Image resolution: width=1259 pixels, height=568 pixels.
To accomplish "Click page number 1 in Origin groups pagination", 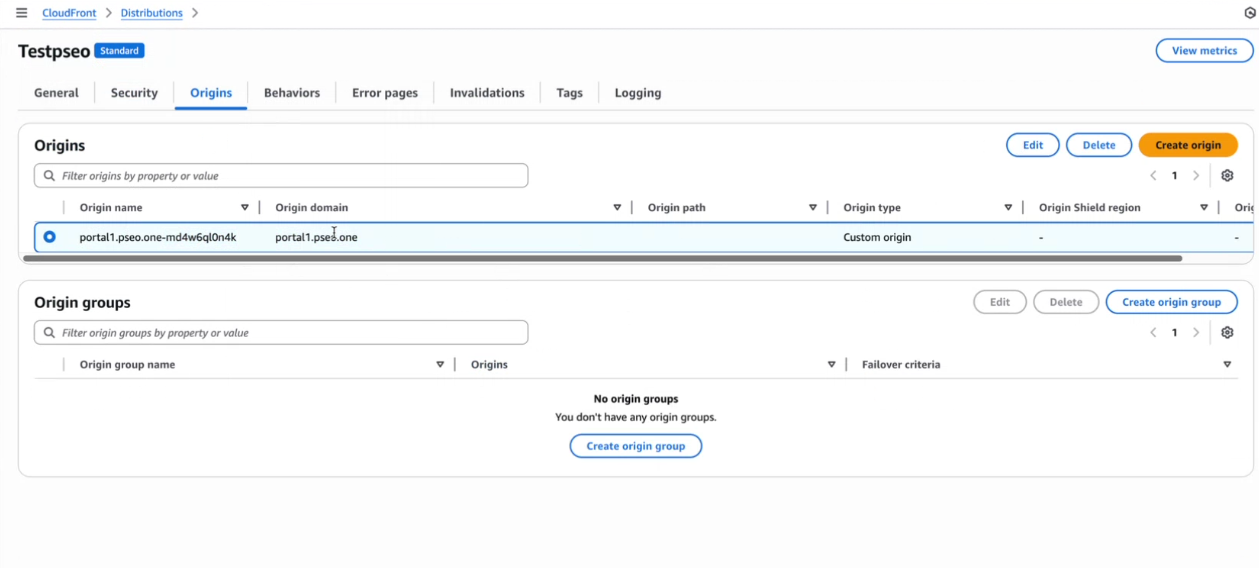I will click(1175, 333).
